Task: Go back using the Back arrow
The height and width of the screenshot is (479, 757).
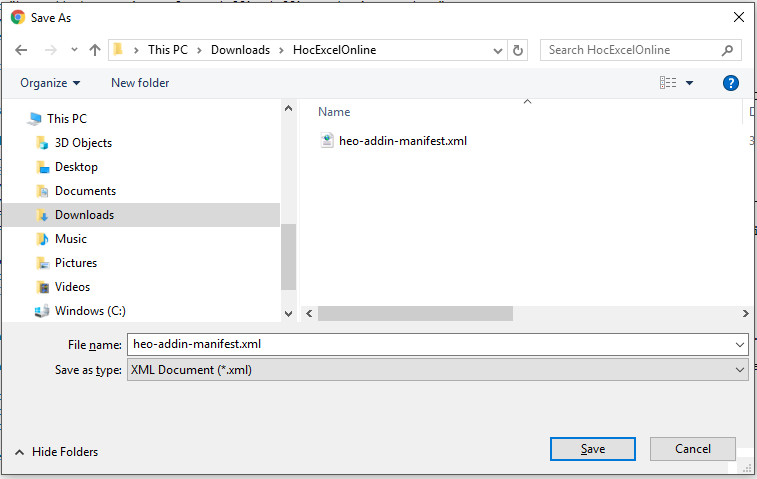Action: pyautogui.click(x=21, y=50)
